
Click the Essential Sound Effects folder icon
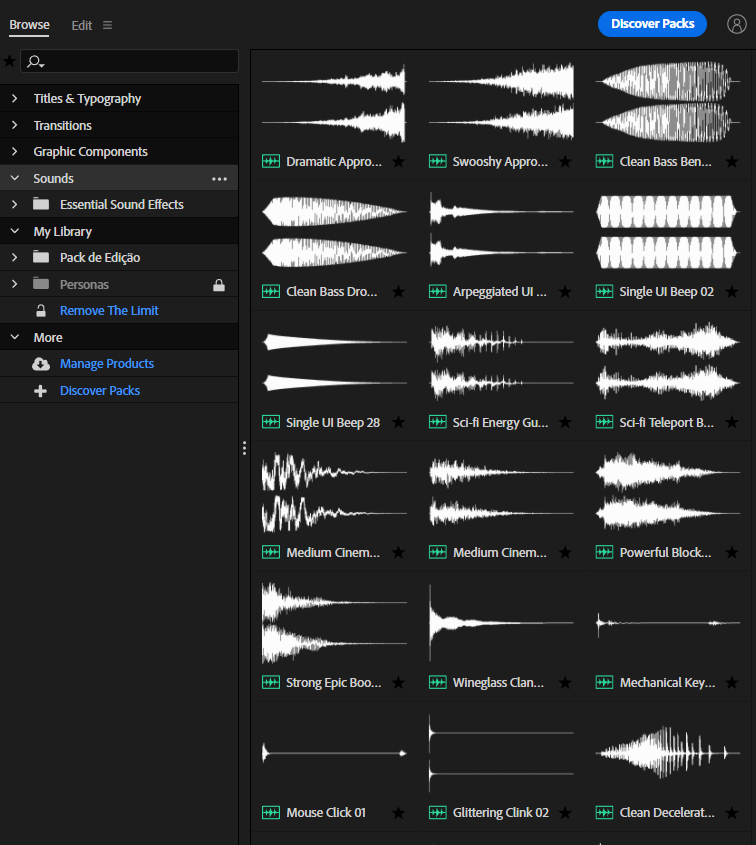click(x=41, y=204)
